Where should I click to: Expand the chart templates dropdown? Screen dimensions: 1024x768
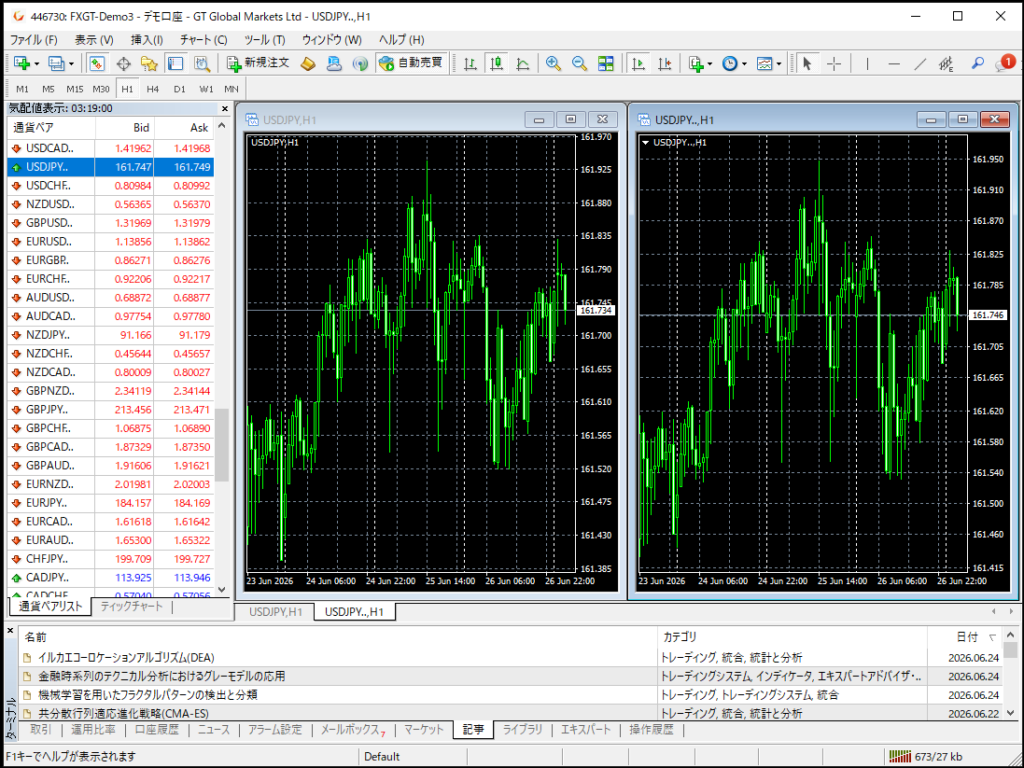pos(778,64)
